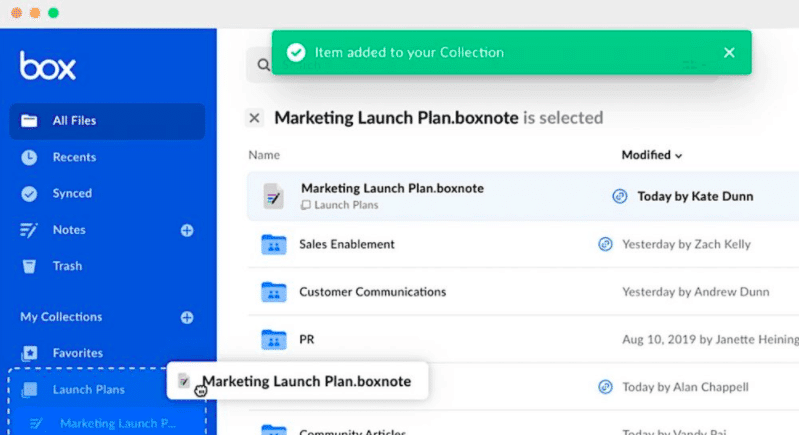Image resolution: width=799 pixels, height=435 pixels.
Task: Click the search magnifier icon
Action: (x=263, y=65)
